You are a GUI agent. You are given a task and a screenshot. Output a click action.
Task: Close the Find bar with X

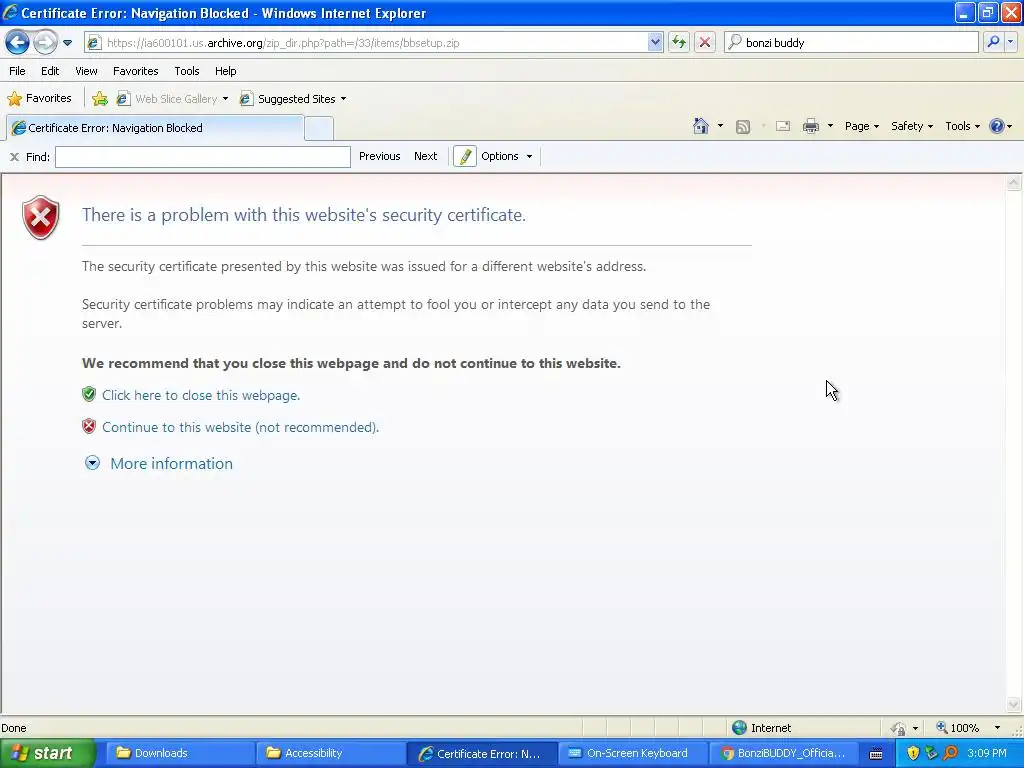click(14, 157)
